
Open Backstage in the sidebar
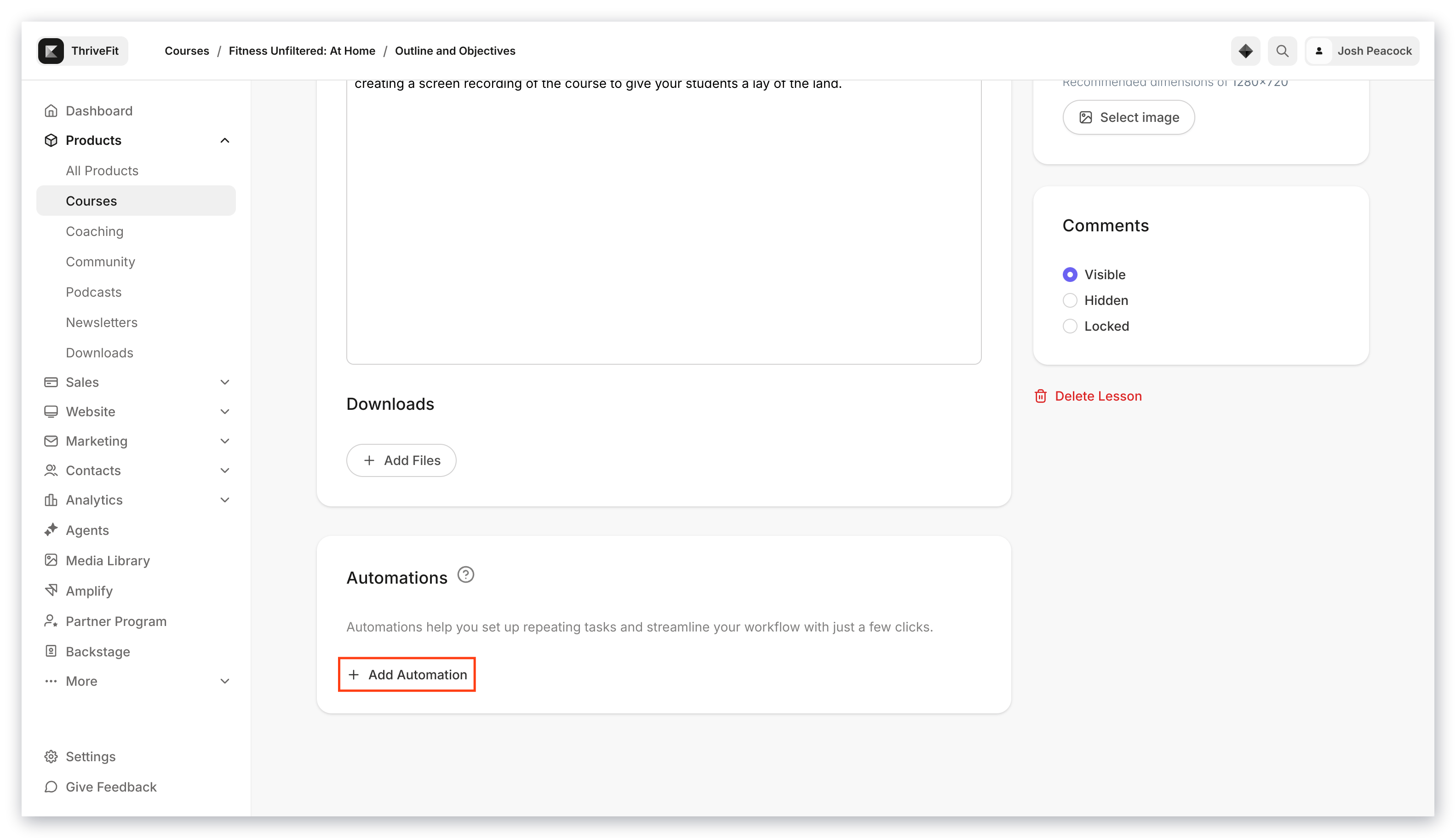click(x=137, y=651)
